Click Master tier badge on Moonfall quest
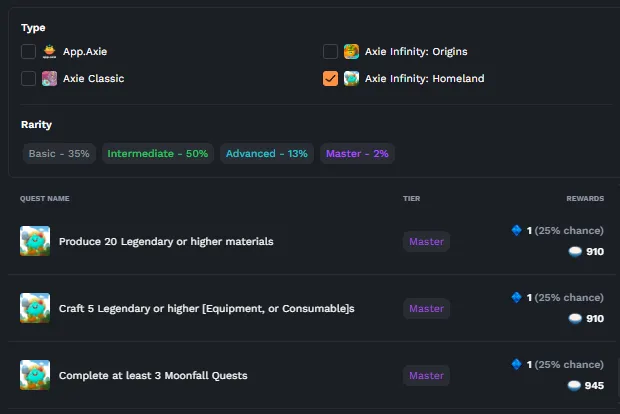Image resolution: width=620 pixels, height=414 pixels. (x=426, y=375)
